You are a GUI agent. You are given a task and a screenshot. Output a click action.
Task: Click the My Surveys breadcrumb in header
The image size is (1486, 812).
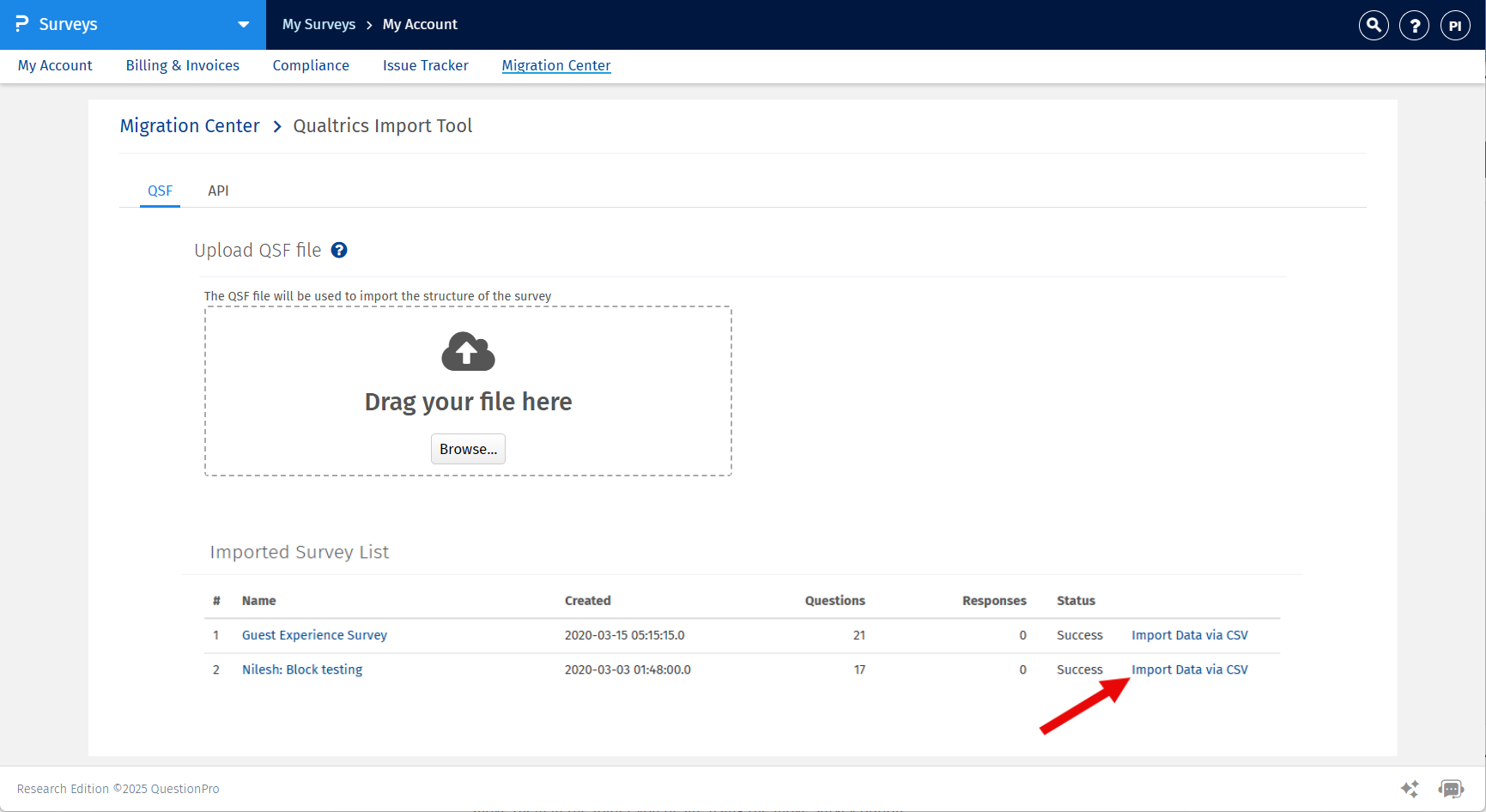coord(318,24)
